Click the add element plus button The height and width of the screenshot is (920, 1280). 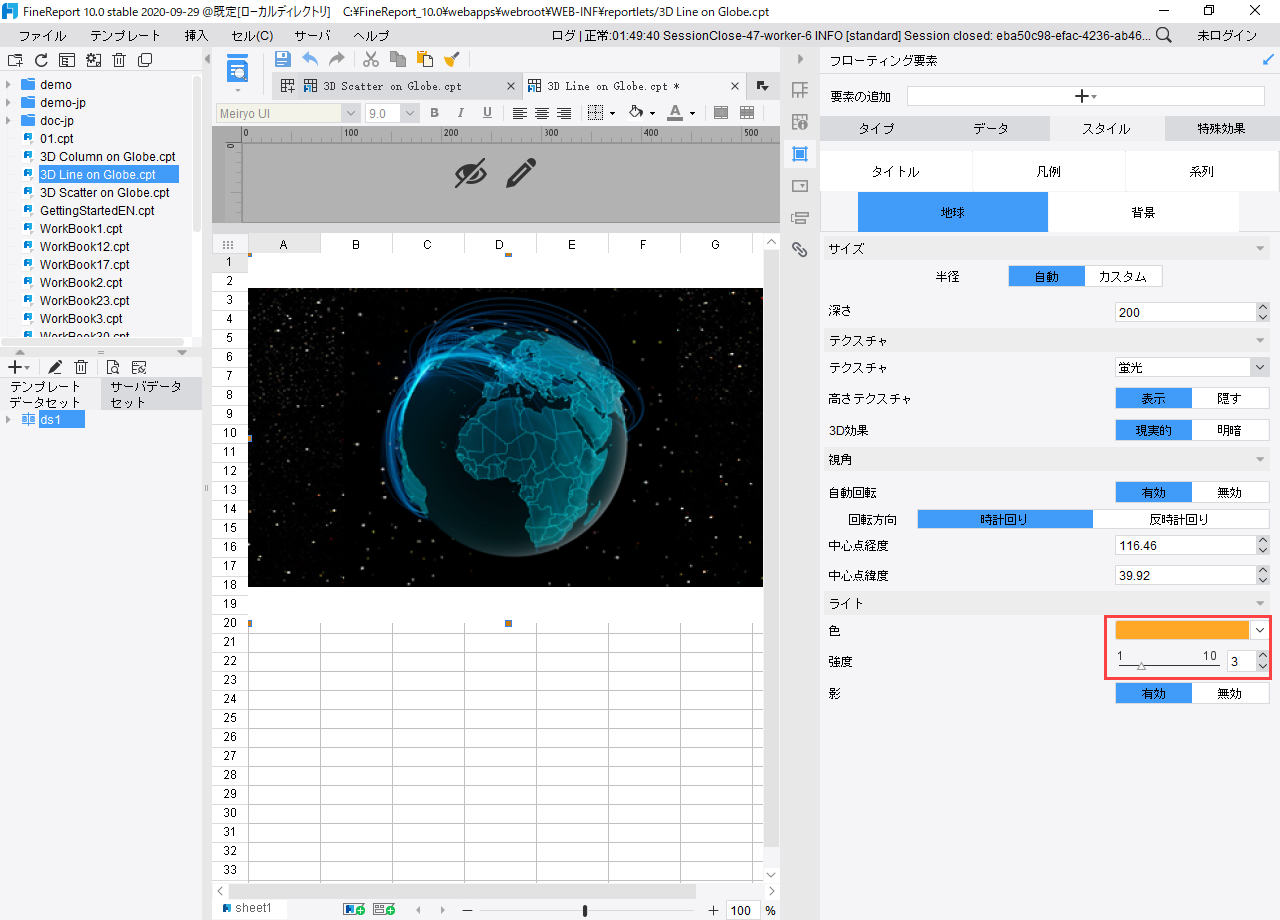point(1086,96)
